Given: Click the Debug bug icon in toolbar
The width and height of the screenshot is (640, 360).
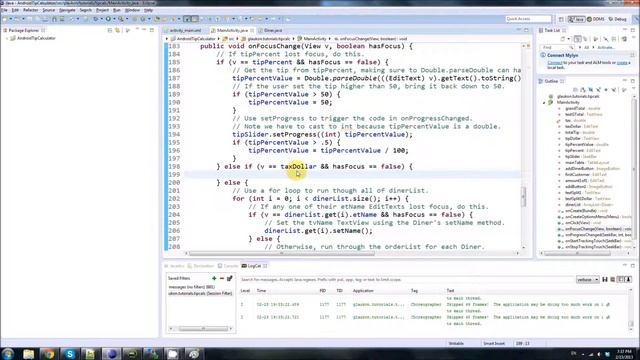Looking at the screenshot, I should coord(96,19).
